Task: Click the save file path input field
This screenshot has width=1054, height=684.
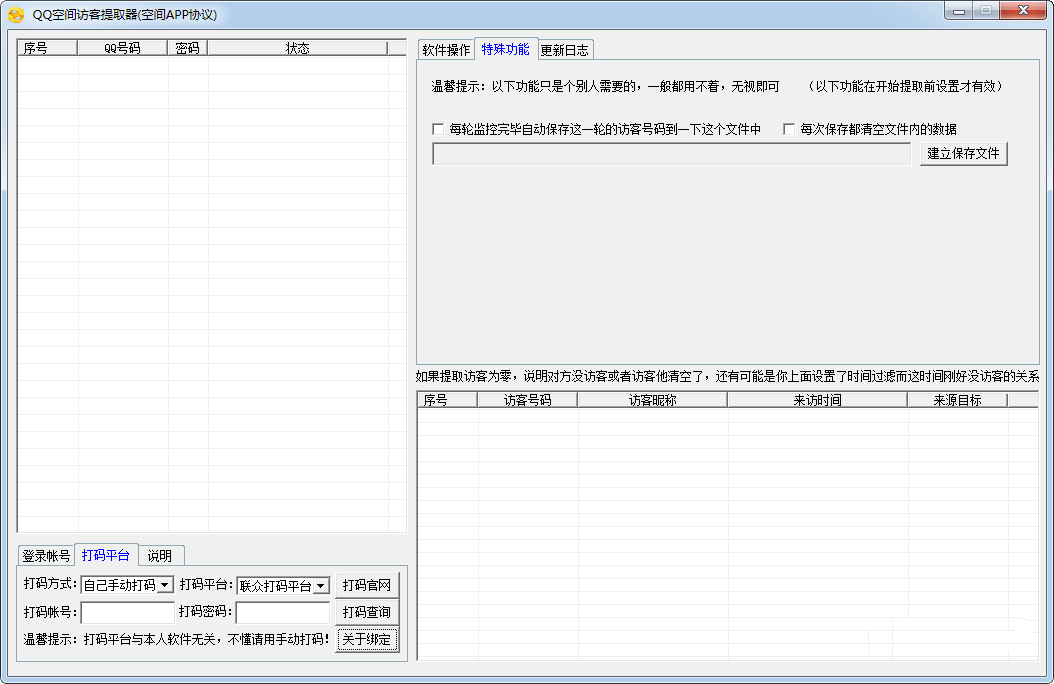Action: tap(672, 154)
